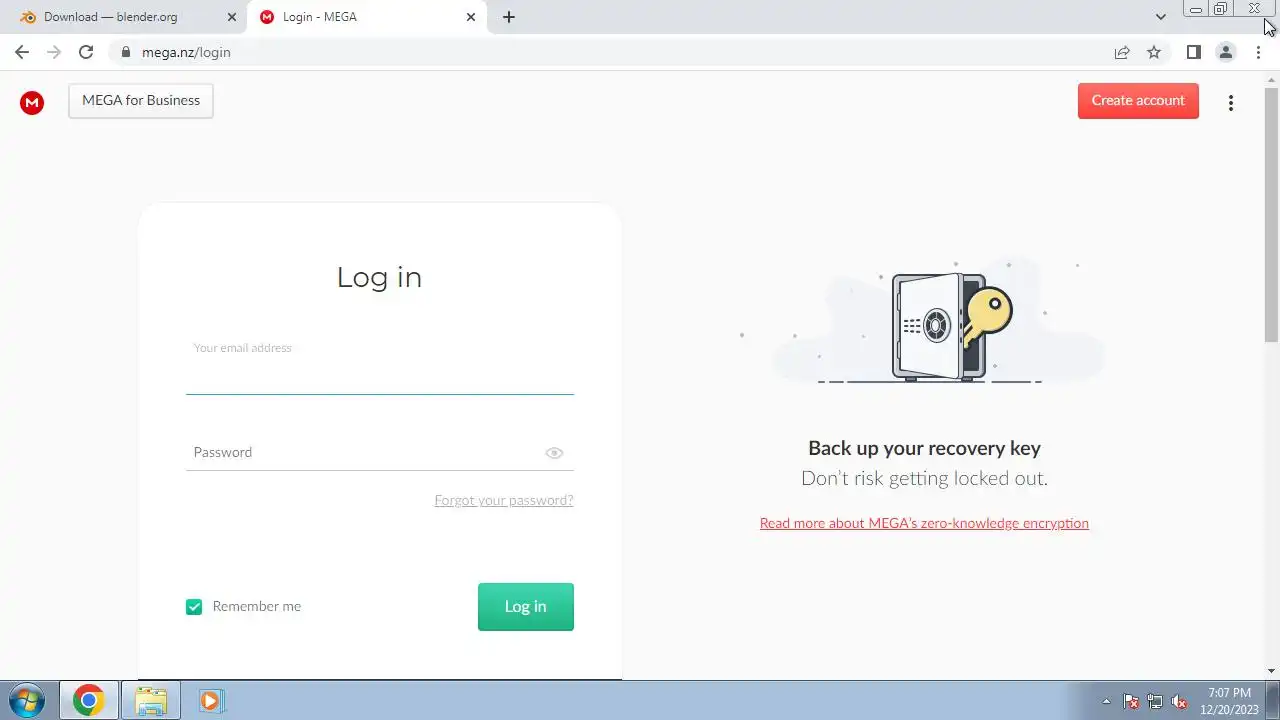Show hidden system tray icons
Screen dimensions: 1280x720
(1106, 701)
